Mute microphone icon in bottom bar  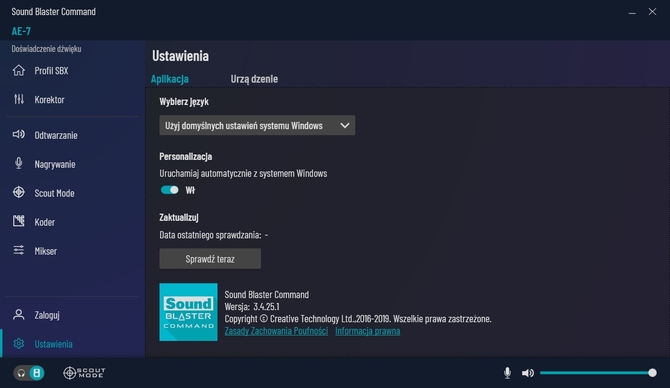click(507, 373)
